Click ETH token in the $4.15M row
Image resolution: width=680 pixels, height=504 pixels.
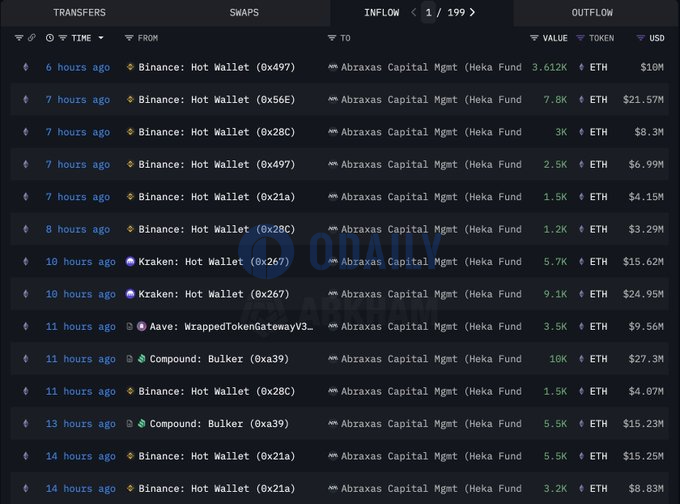[598, 197]
